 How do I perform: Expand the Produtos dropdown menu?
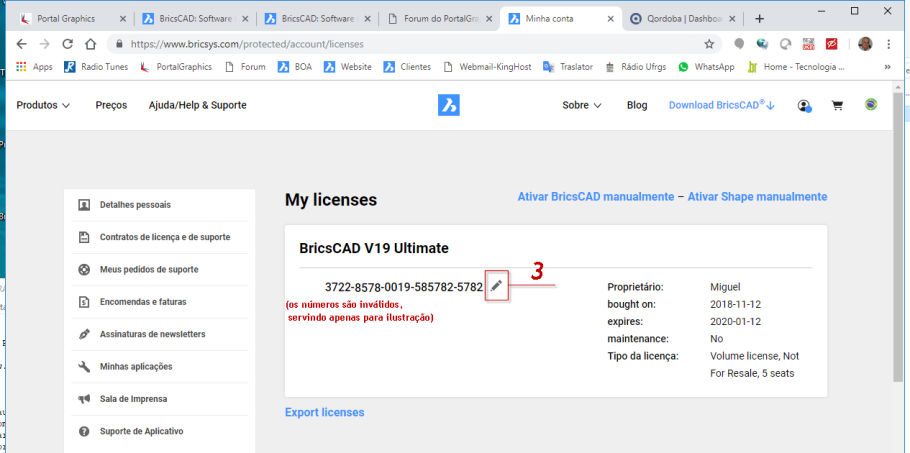tap(43, 105)
